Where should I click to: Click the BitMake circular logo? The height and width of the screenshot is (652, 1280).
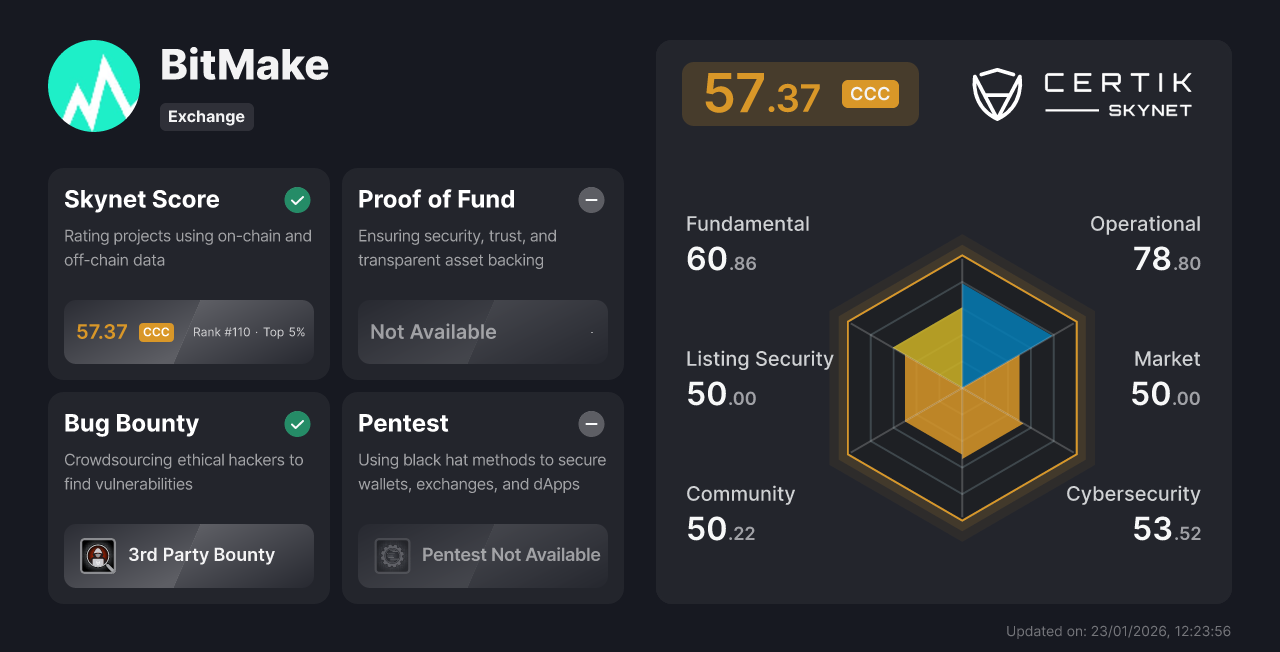(x=93, y=86)
